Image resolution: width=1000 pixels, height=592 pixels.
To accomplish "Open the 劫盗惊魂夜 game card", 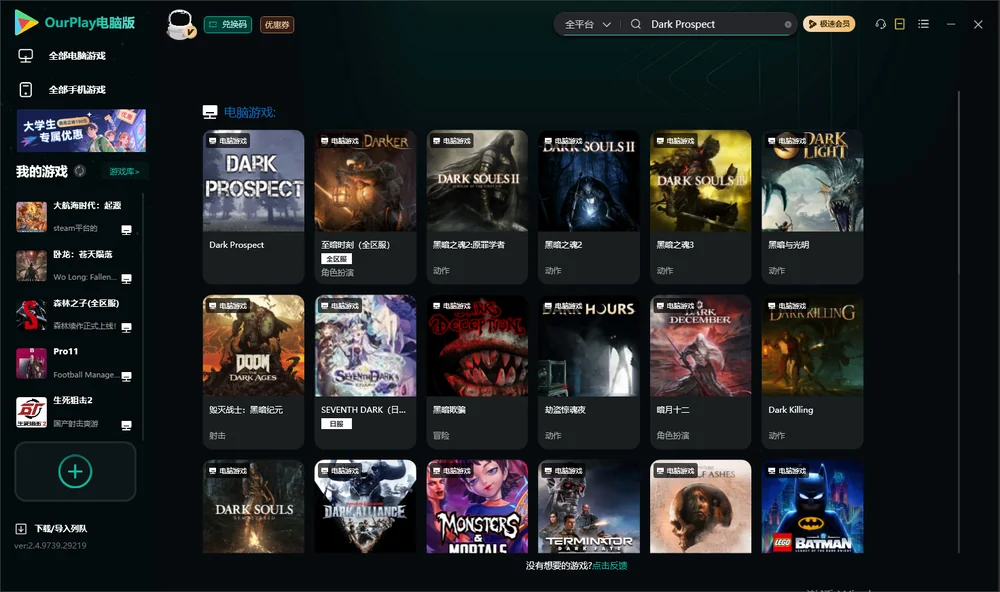I will click(589, 372).
